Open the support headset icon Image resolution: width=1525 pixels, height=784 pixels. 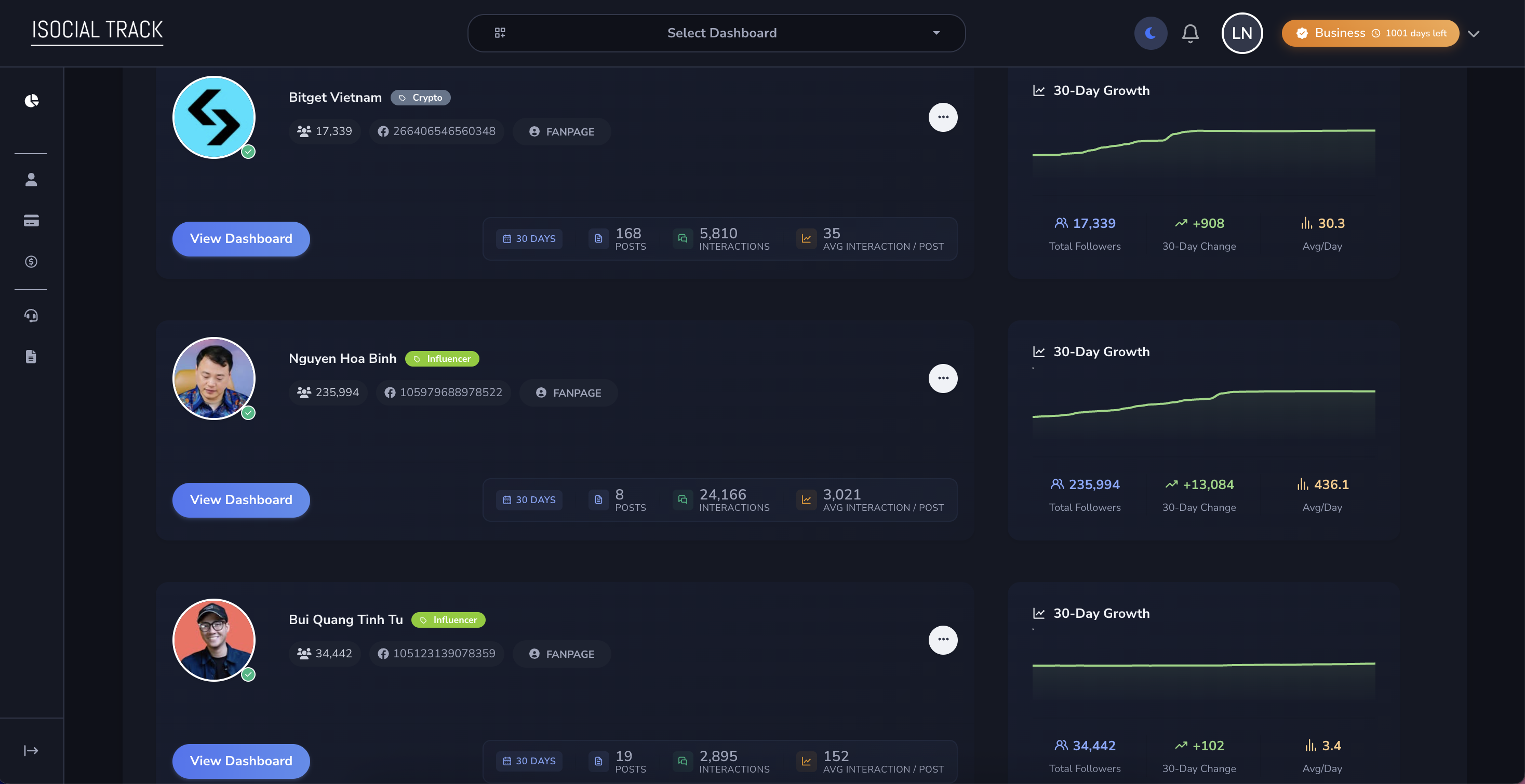tap(31, 315)
